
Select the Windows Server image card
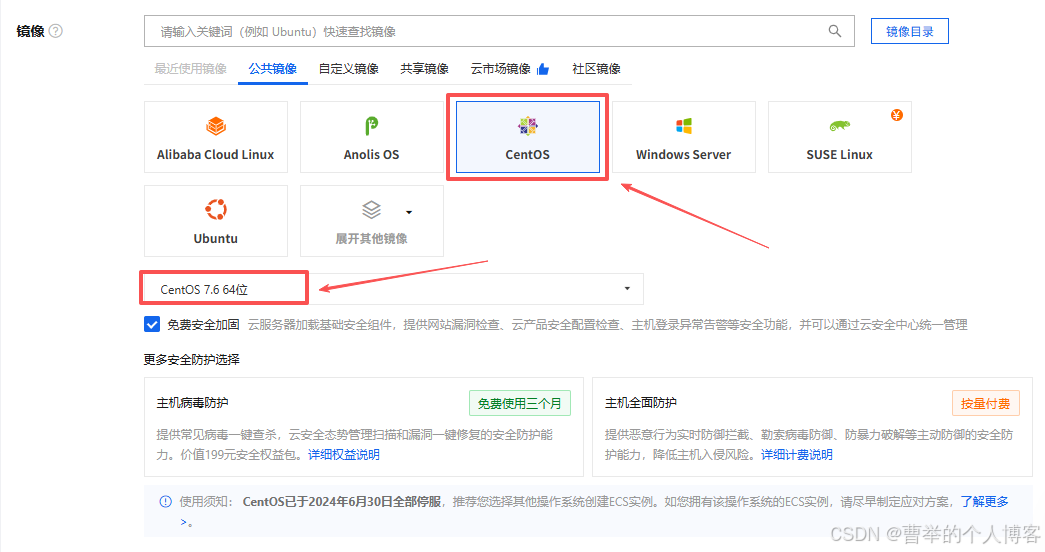[x=683, y=137]
